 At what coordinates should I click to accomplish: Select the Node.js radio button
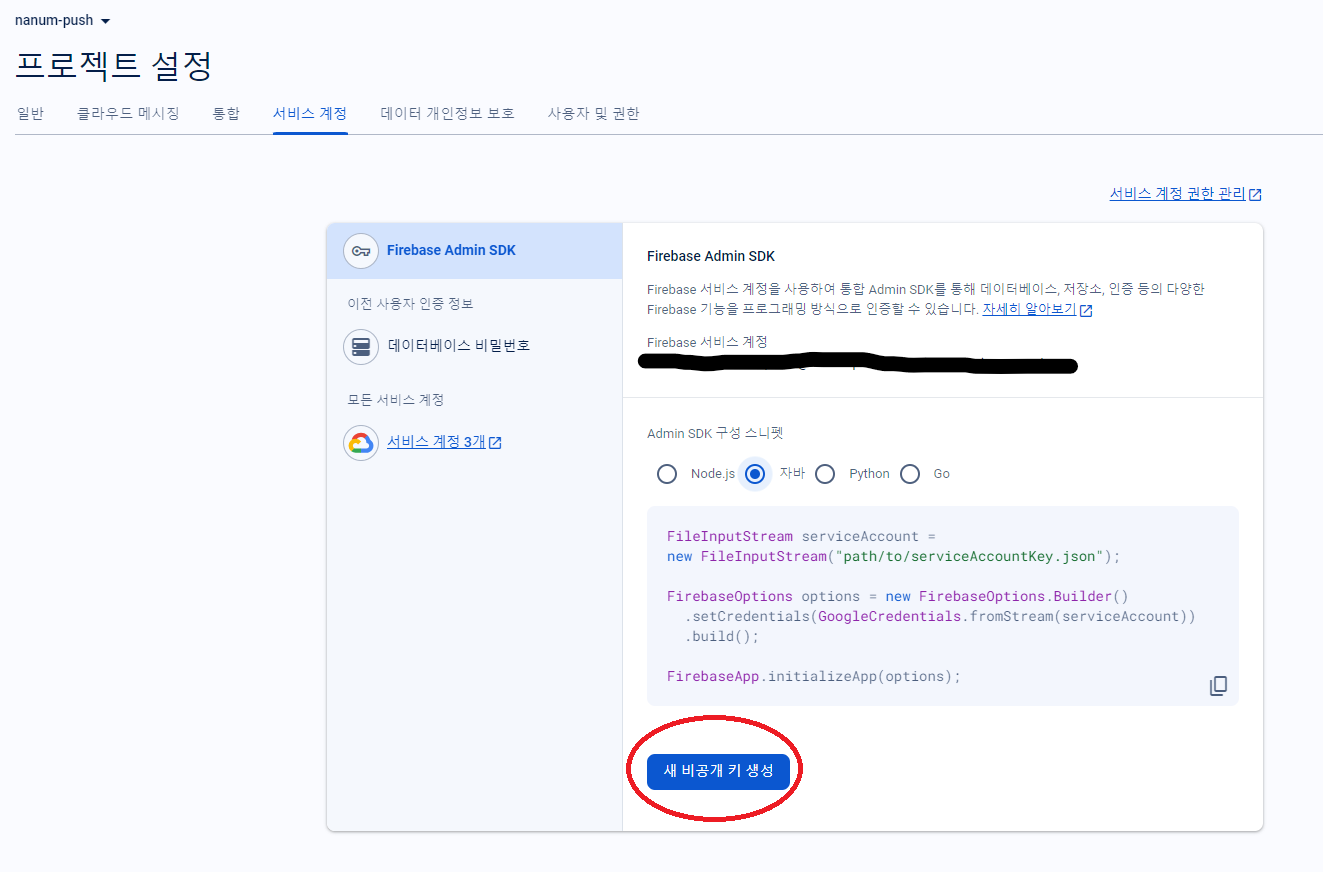click(667, 474)
